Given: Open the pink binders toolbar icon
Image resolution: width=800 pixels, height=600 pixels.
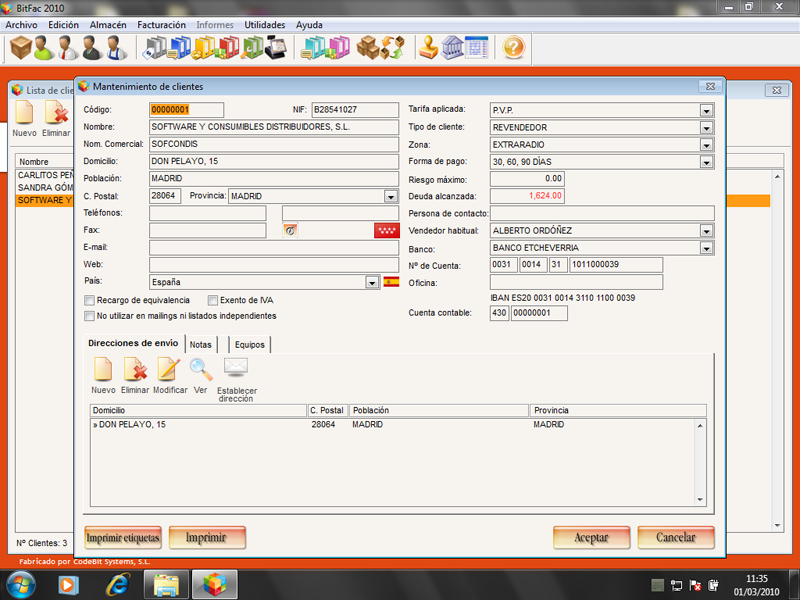Looking at the screenshot, I should 338,47.
